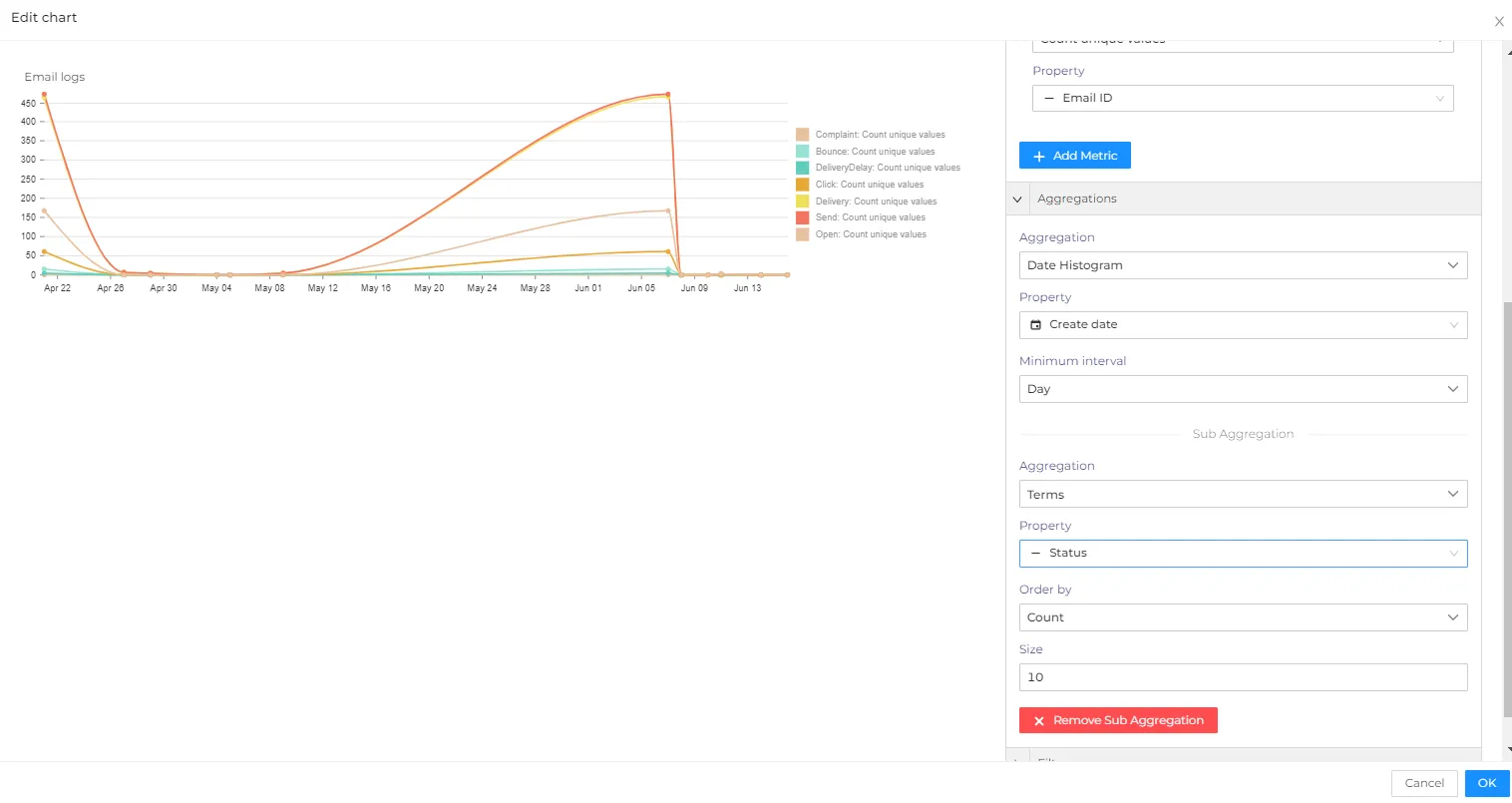The height and width of the screenshot is (803, 1512).
Task: Click the Open series legend swatch
Action: (802, 234)
